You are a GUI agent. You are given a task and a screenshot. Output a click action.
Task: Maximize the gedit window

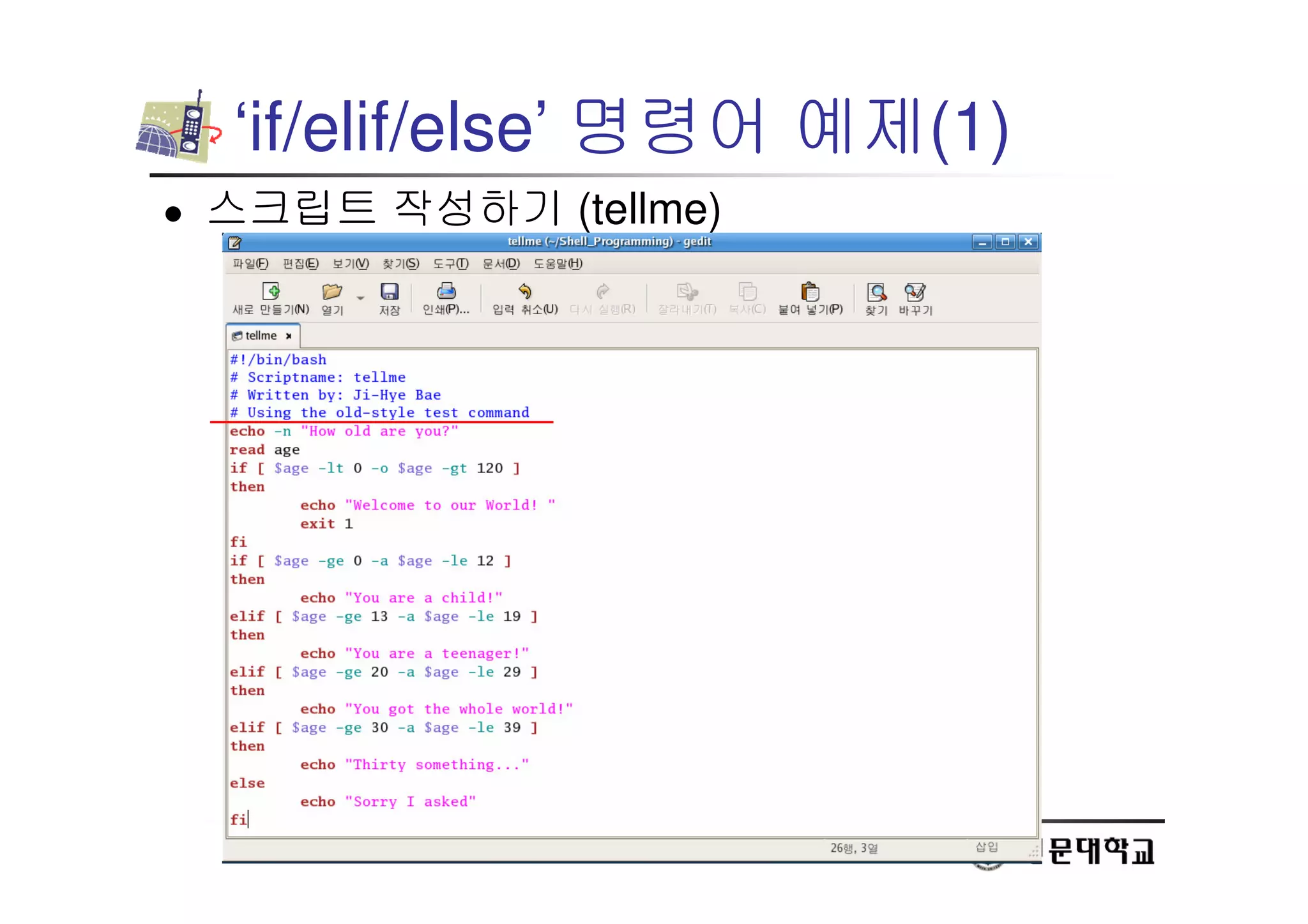coord(1005,242)
